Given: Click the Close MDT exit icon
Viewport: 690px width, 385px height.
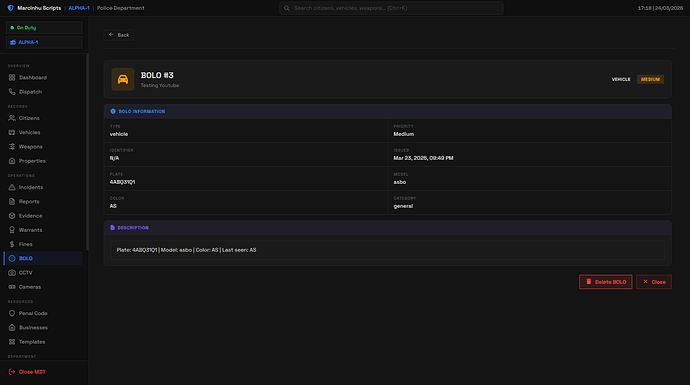Looking at the screenshot, I should (x=12, y=372).
